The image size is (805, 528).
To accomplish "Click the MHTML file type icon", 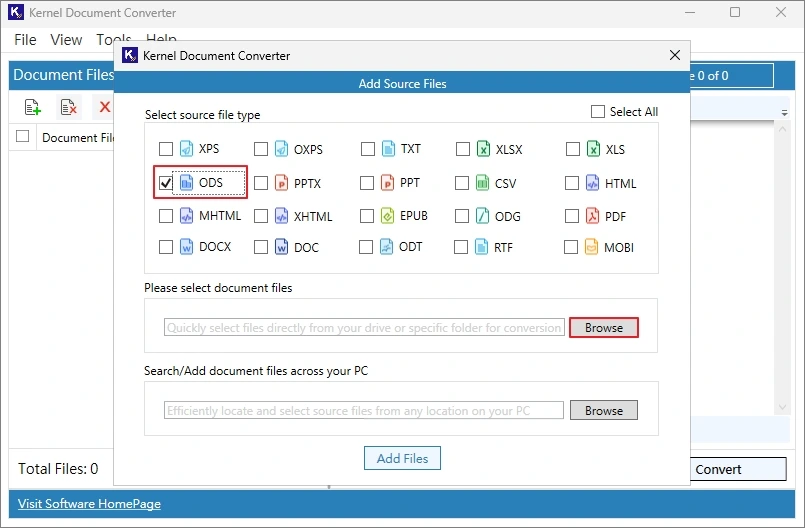I will tap(186, 216).
